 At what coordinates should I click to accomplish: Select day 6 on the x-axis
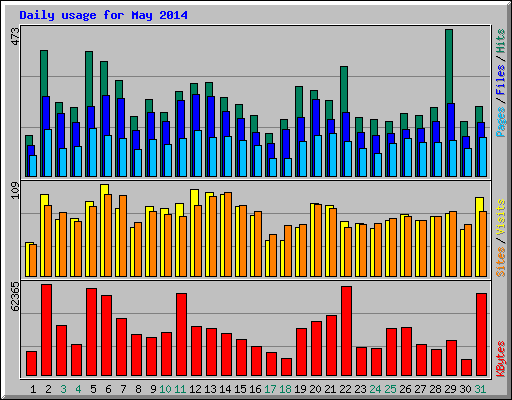click(x=108, y=389)
